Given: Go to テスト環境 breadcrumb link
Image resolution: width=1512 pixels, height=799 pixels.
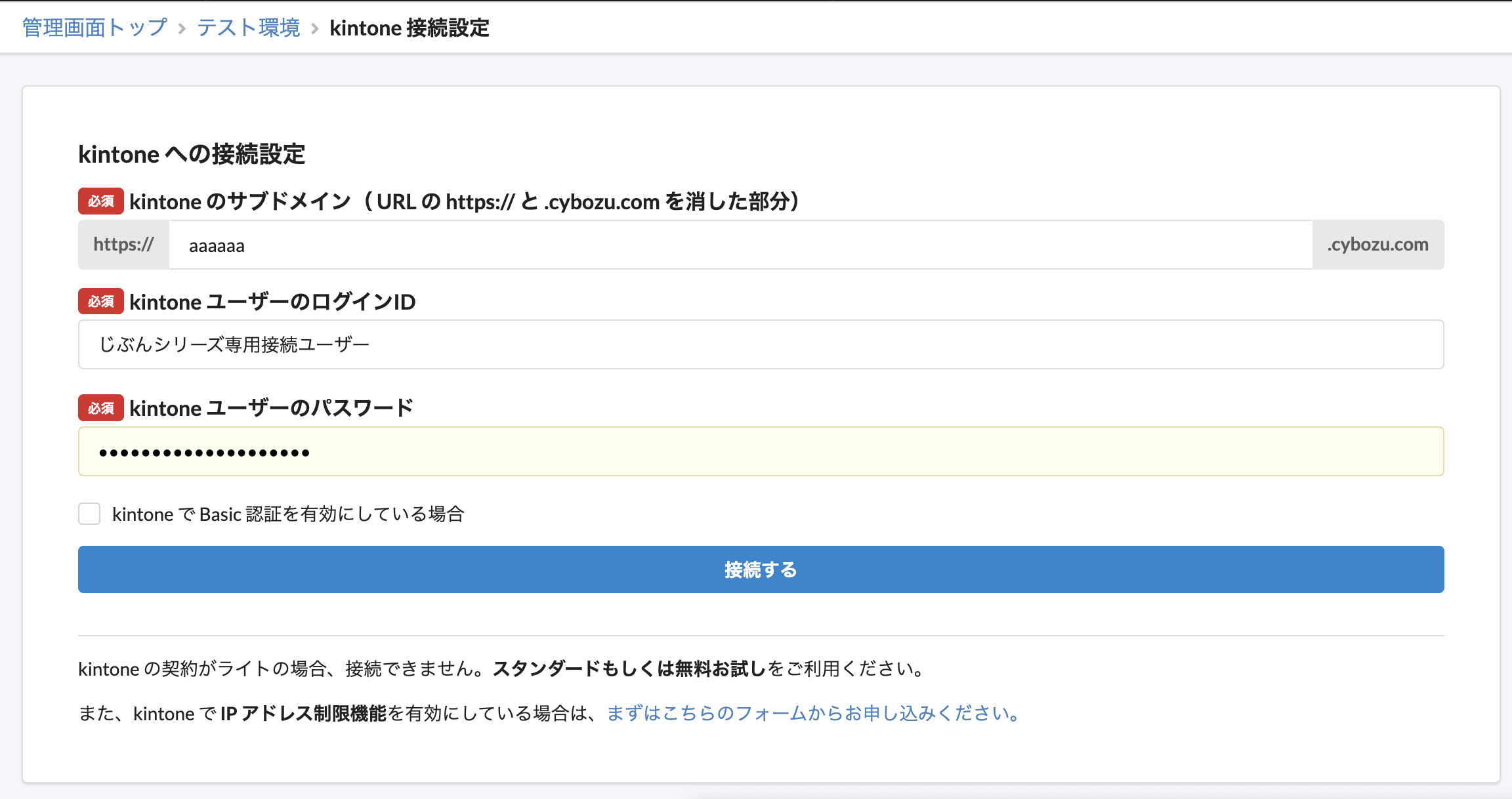Looking at the screenshot, I should coord(248,28).
